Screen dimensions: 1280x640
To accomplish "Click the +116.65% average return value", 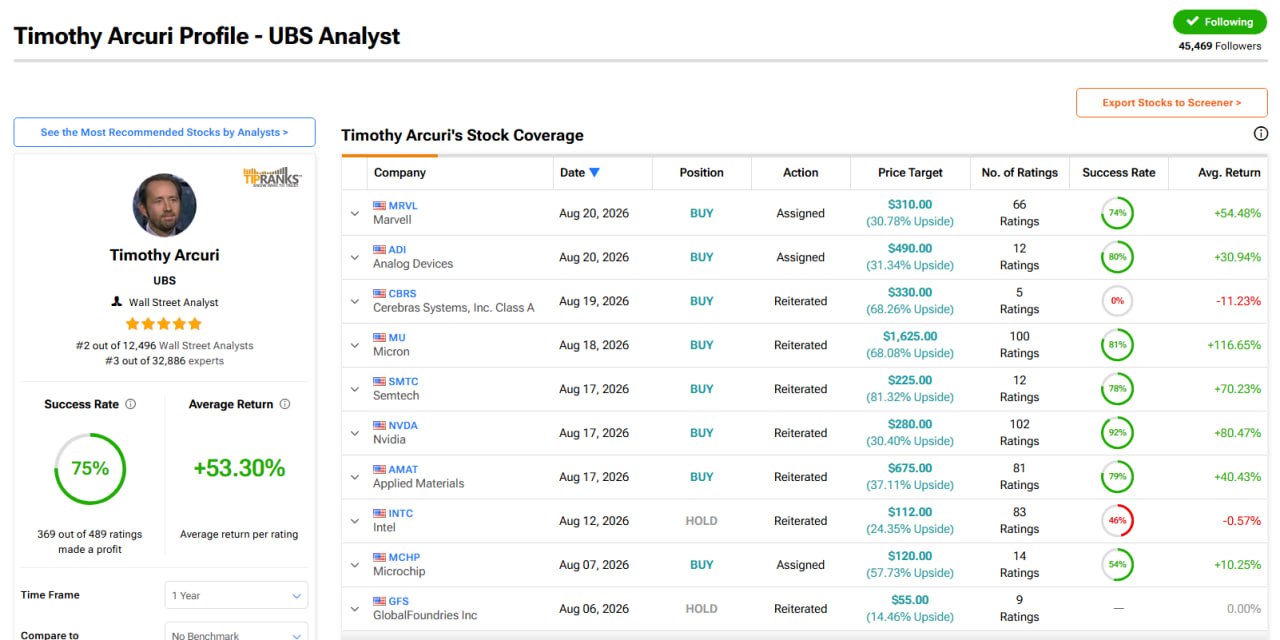I will point(1234,345).
